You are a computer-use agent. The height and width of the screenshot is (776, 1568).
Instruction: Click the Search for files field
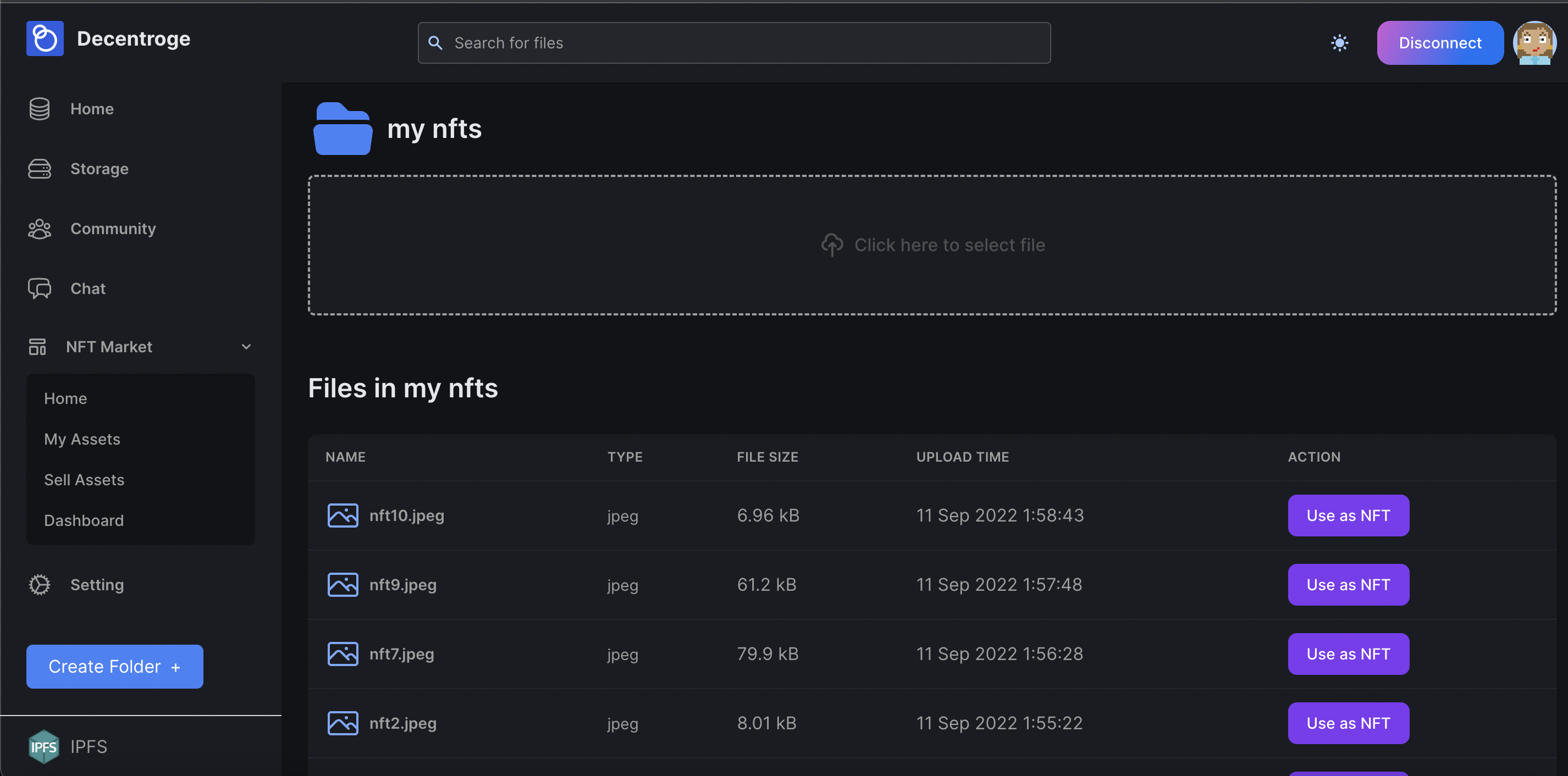(x=733, y=43)
